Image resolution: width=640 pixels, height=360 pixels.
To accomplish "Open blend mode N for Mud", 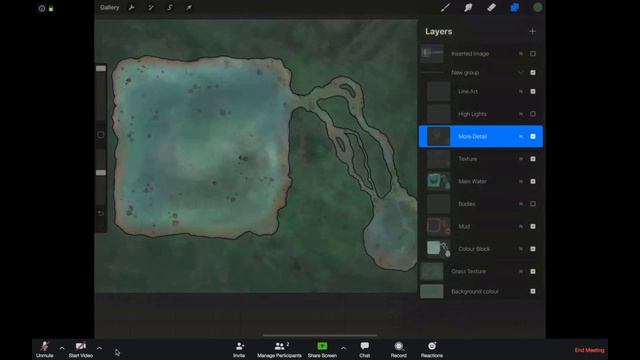I will pyautogui.click(x=520, y=226).
